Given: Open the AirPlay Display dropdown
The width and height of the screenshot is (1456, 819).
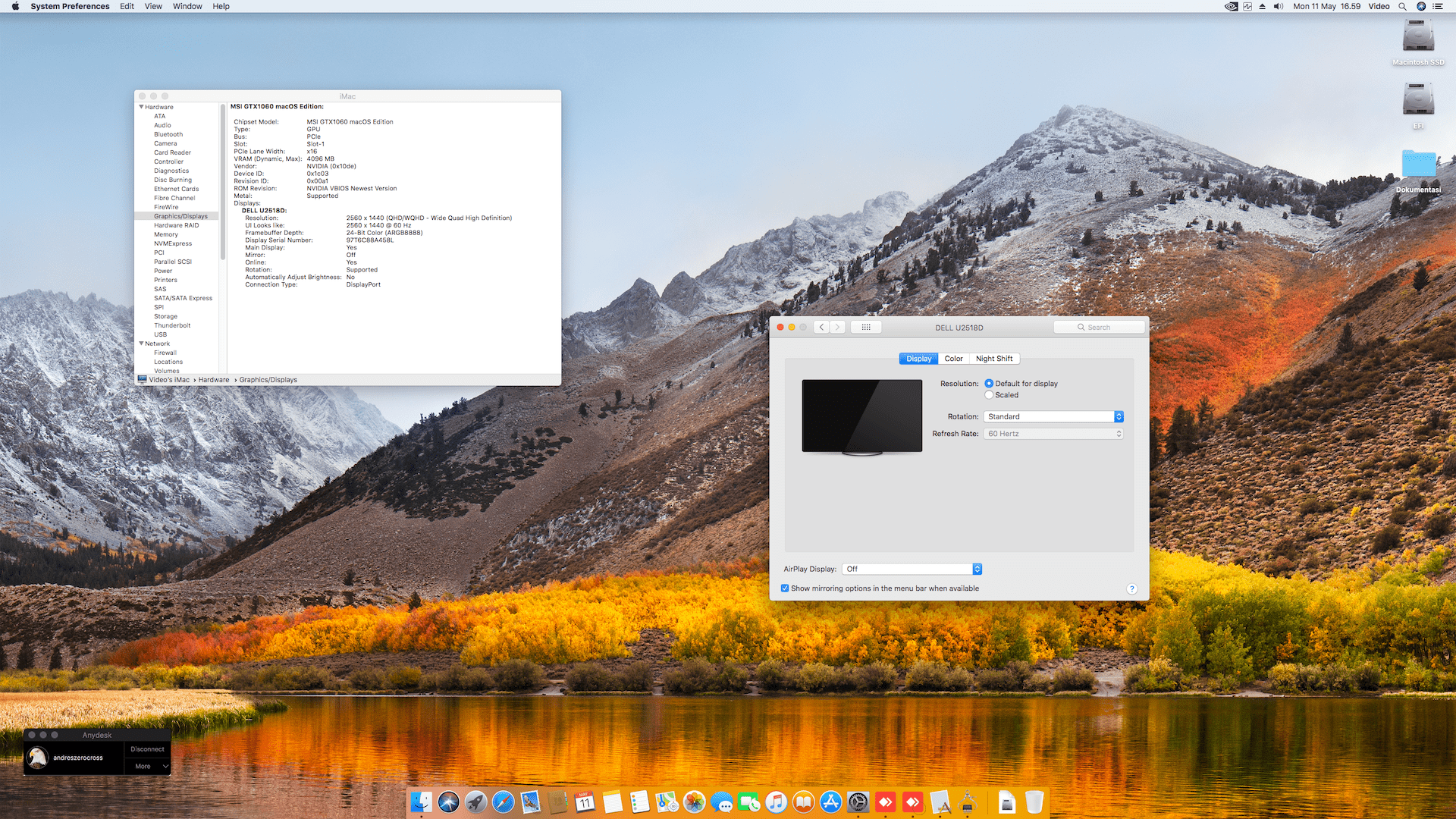Looking at the screenshot, I should pyautogui.click(x=912, y=569).
